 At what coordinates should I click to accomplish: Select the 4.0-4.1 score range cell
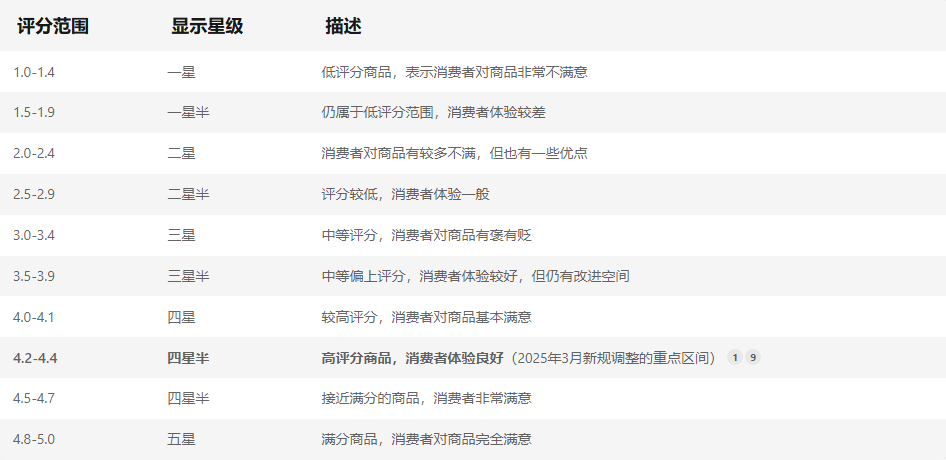tap(34, 317)
